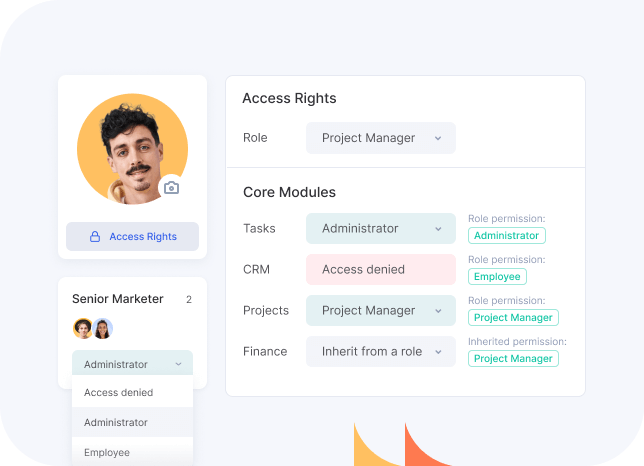Click the first Senior Marketer member avatar
This screenshot has width=644, height=466.
pos(83,328)
